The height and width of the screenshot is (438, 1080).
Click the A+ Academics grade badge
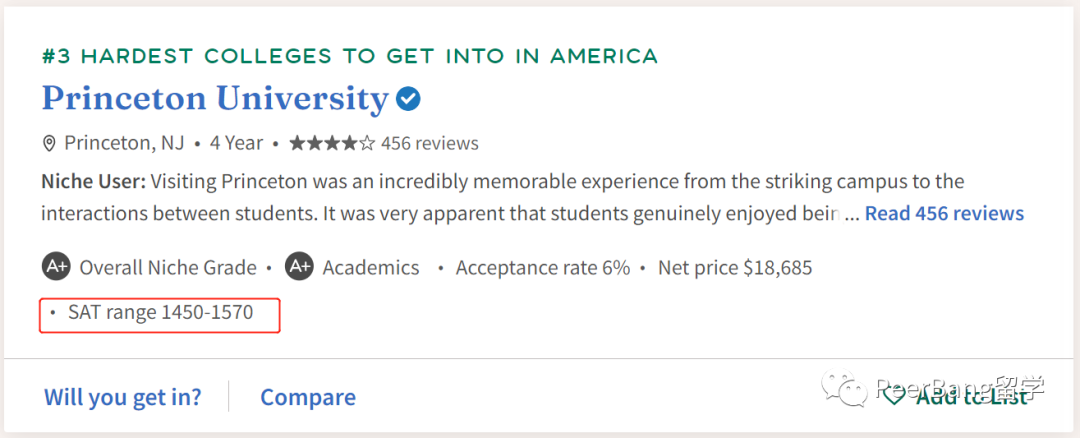tap(299, 267)
